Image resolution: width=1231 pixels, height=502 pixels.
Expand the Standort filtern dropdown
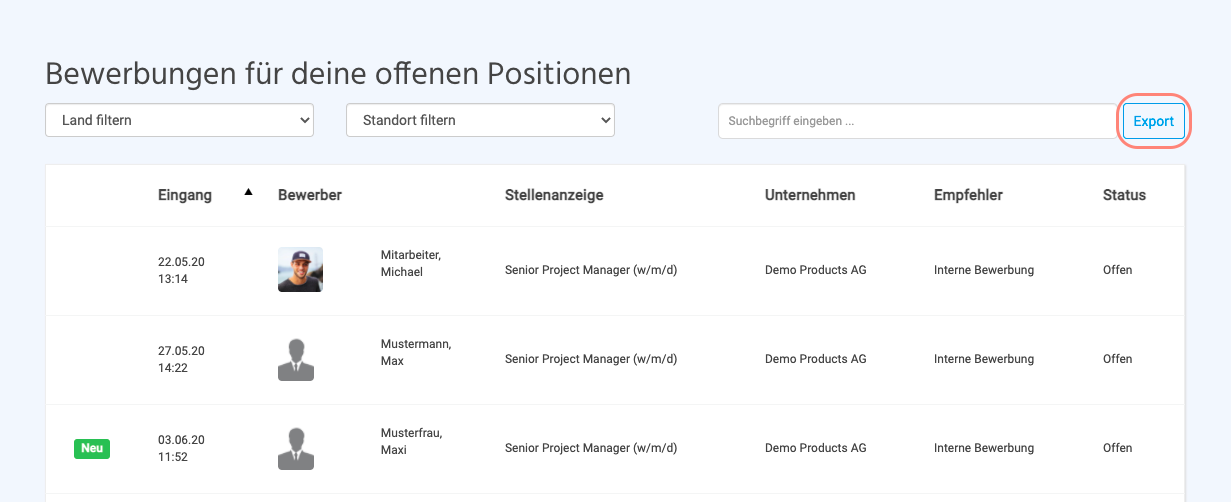pyautogui.click(x=480, y=120)
